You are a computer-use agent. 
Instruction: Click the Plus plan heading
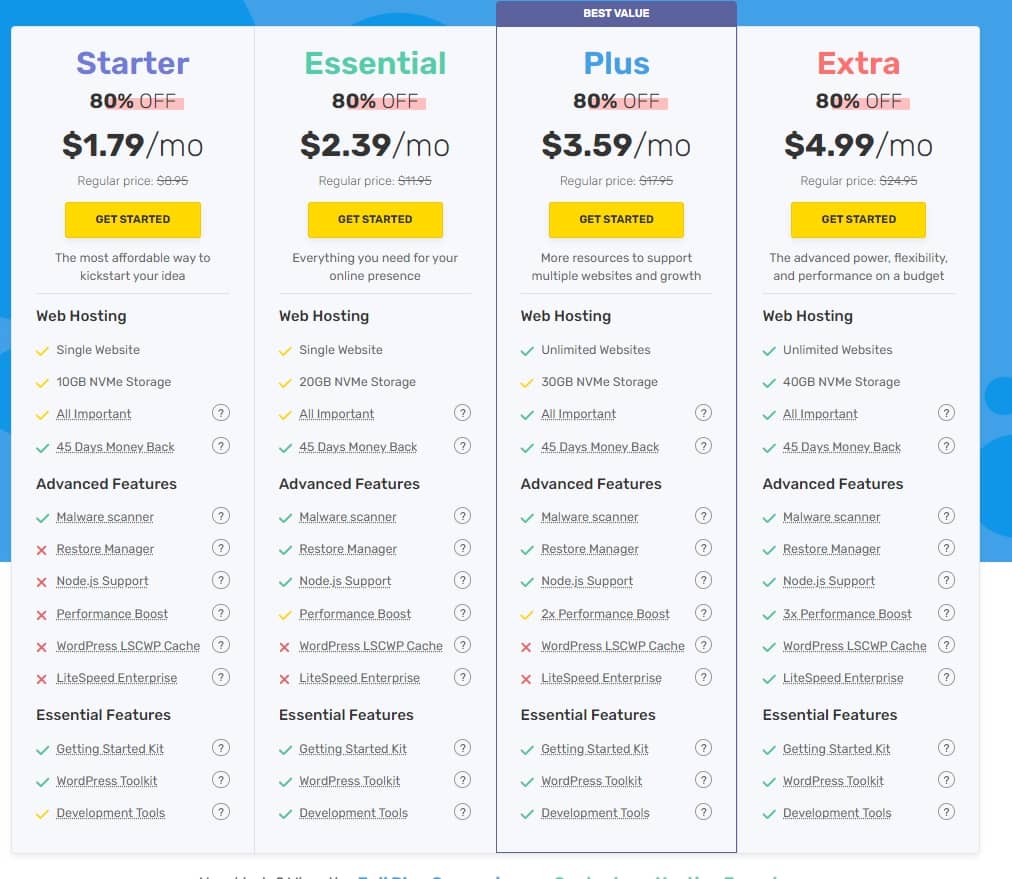pyautogui.click(x=616, y=63)
